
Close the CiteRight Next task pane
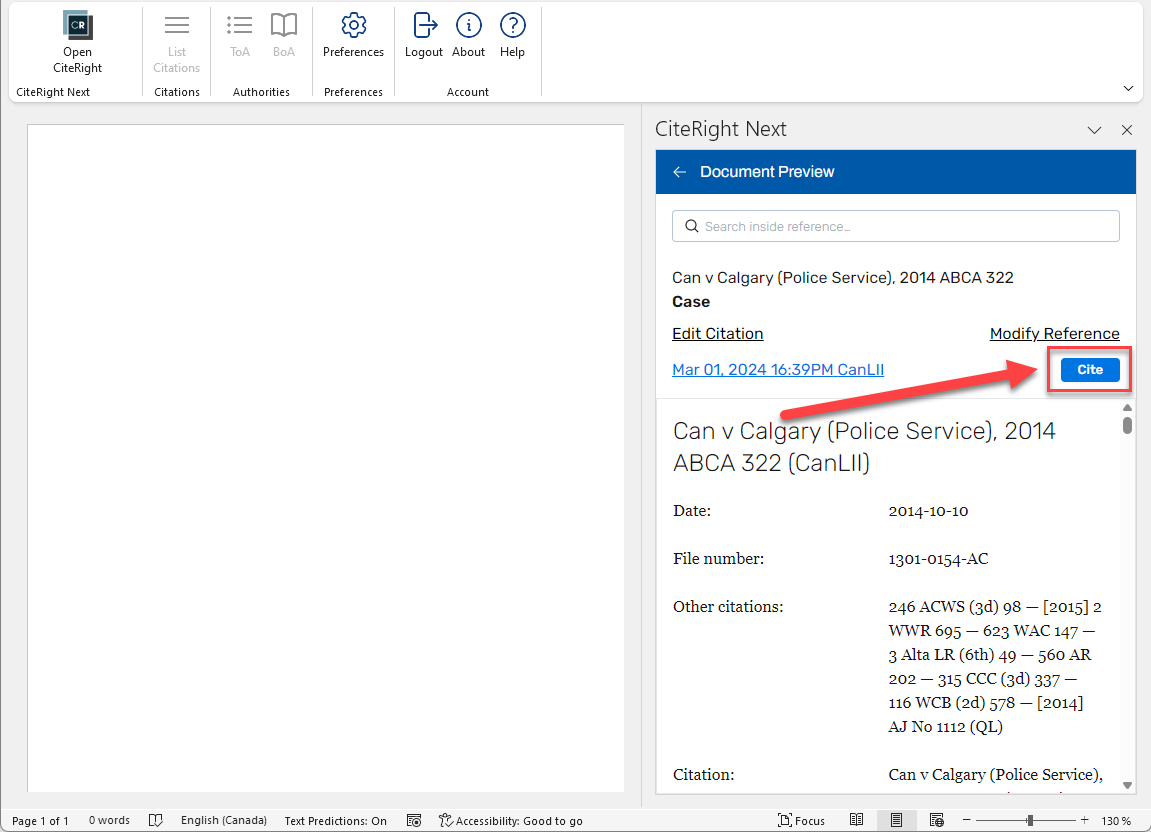[1127, 130]
